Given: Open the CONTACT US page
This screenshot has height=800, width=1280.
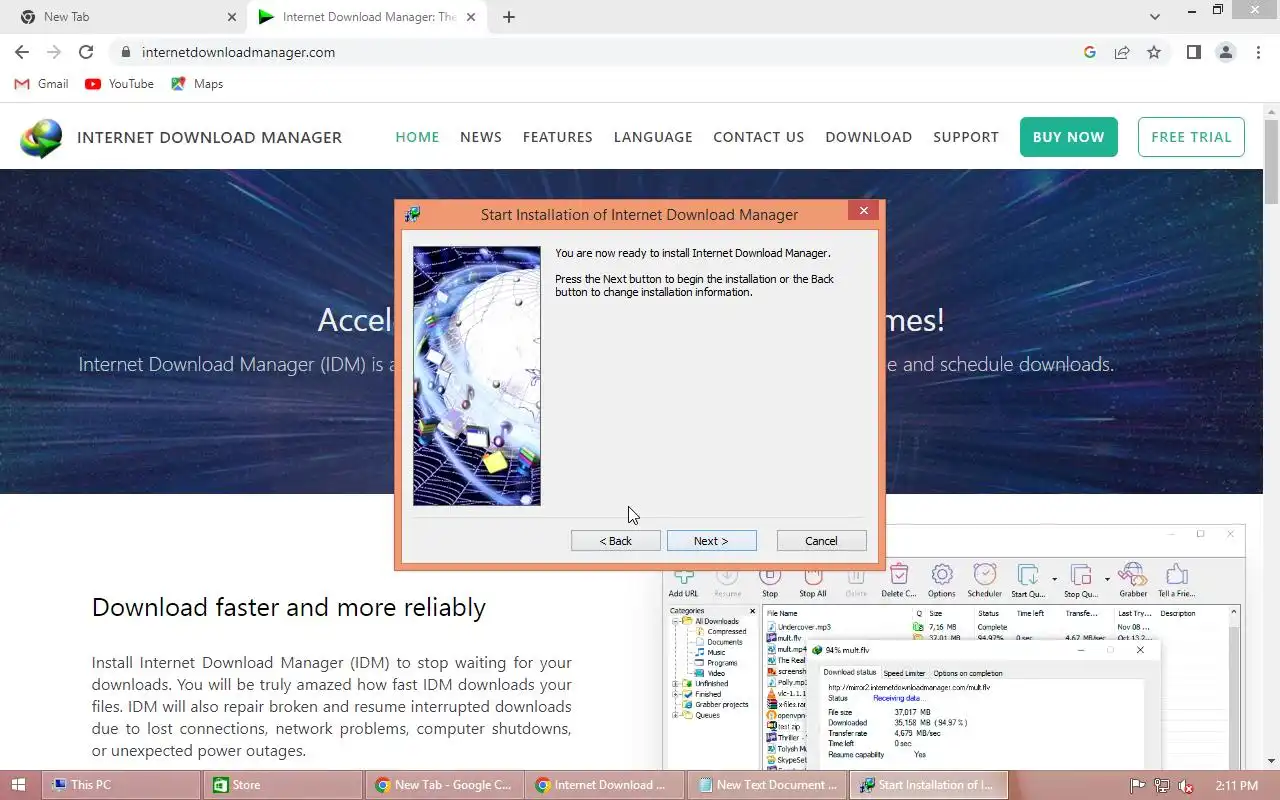Looking at the screenshot, I should click(758, 137).
